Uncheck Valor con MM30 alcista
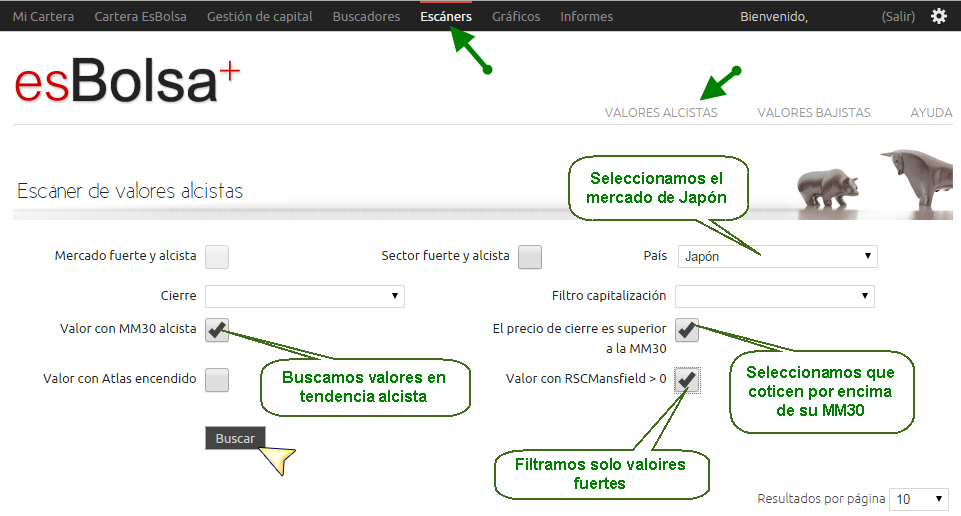This screenshot has width=961, height=516. (x=217, y=329)
